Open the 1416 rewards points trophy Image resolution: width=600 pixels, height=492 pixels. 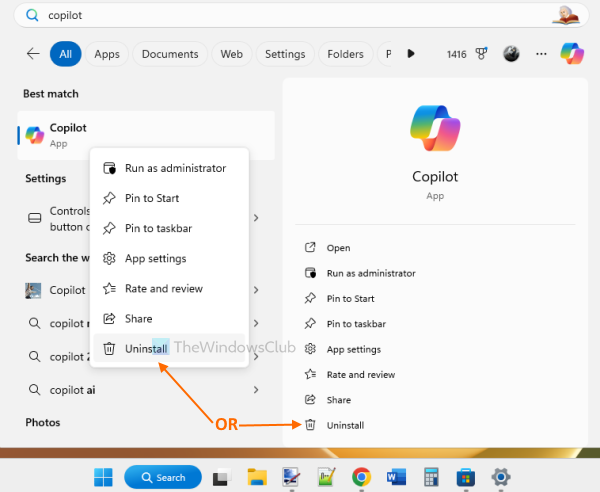click(x=467, y=54)
